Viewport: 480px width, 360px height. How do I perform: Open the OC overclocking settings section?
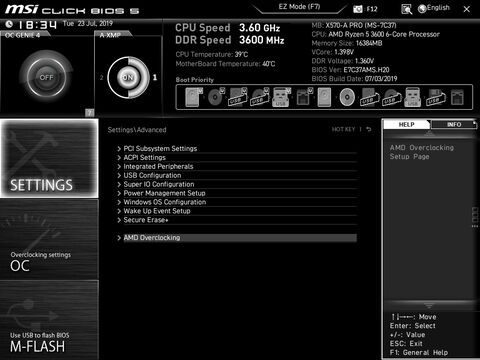tap(49, 239)
